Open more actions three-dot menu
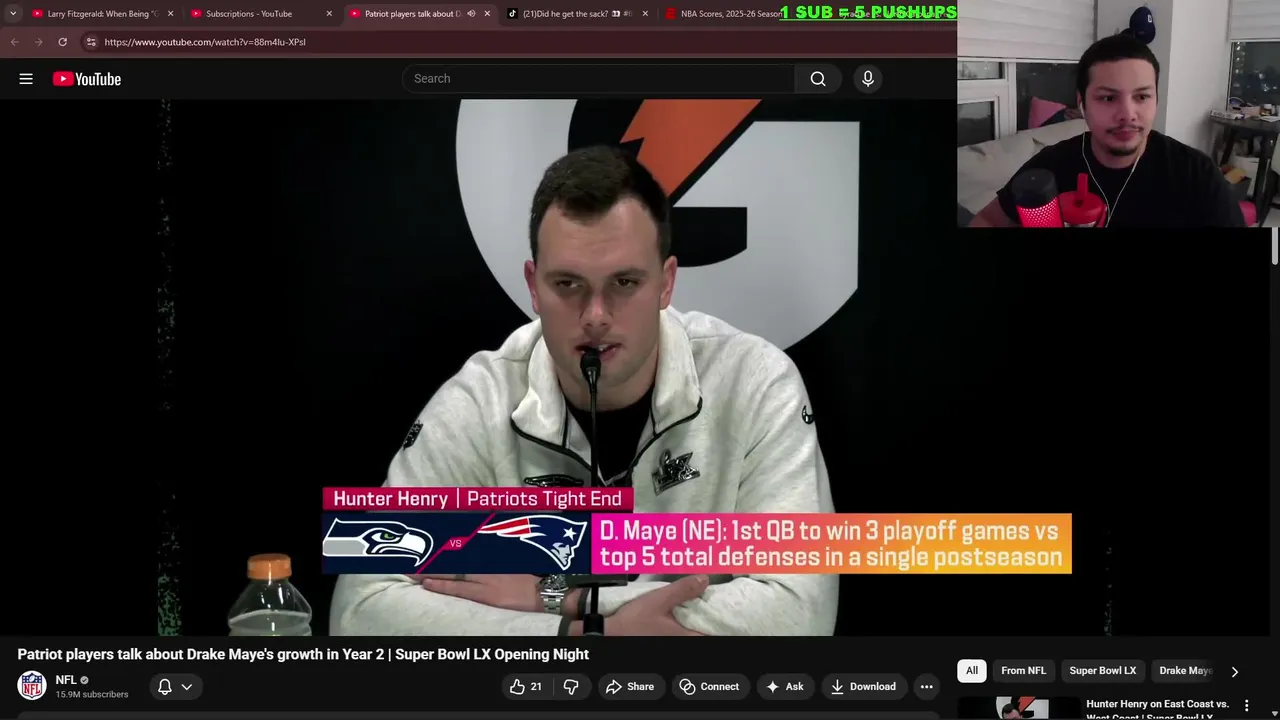The height and width of the screenshot is (720, 1280). click(x=927, y=687)
